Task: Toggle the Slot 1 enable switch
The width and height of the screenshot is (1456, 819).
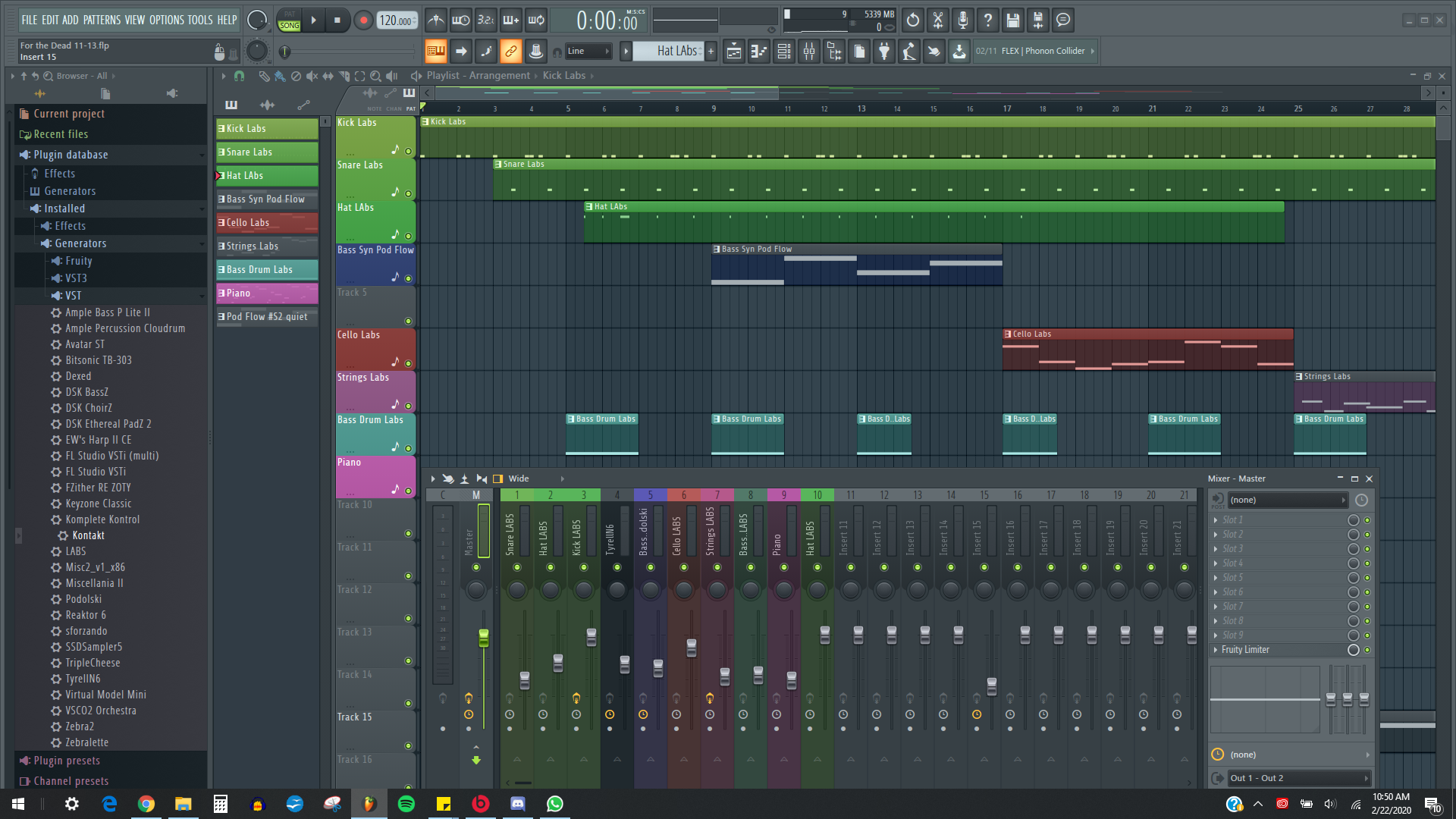Action: coord(1367,520)
